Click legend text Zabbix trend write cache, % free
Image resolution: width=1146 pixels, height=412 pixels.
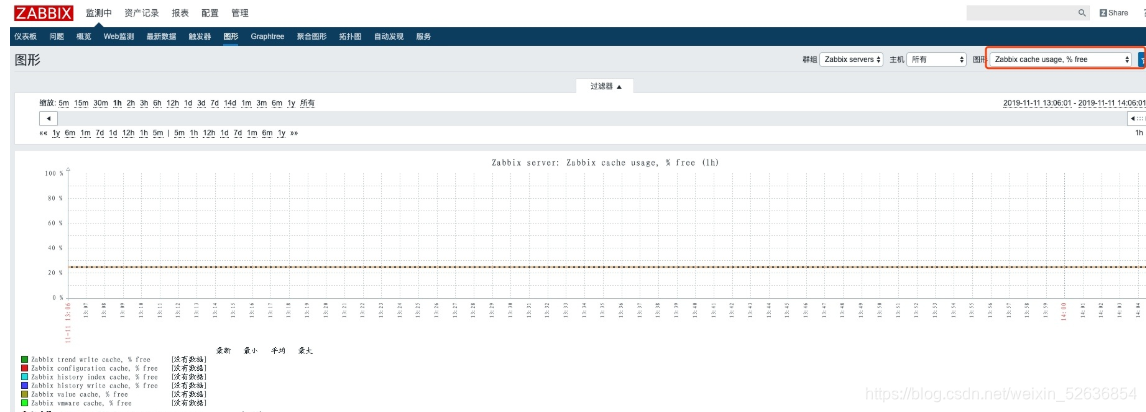coord(91,359)
